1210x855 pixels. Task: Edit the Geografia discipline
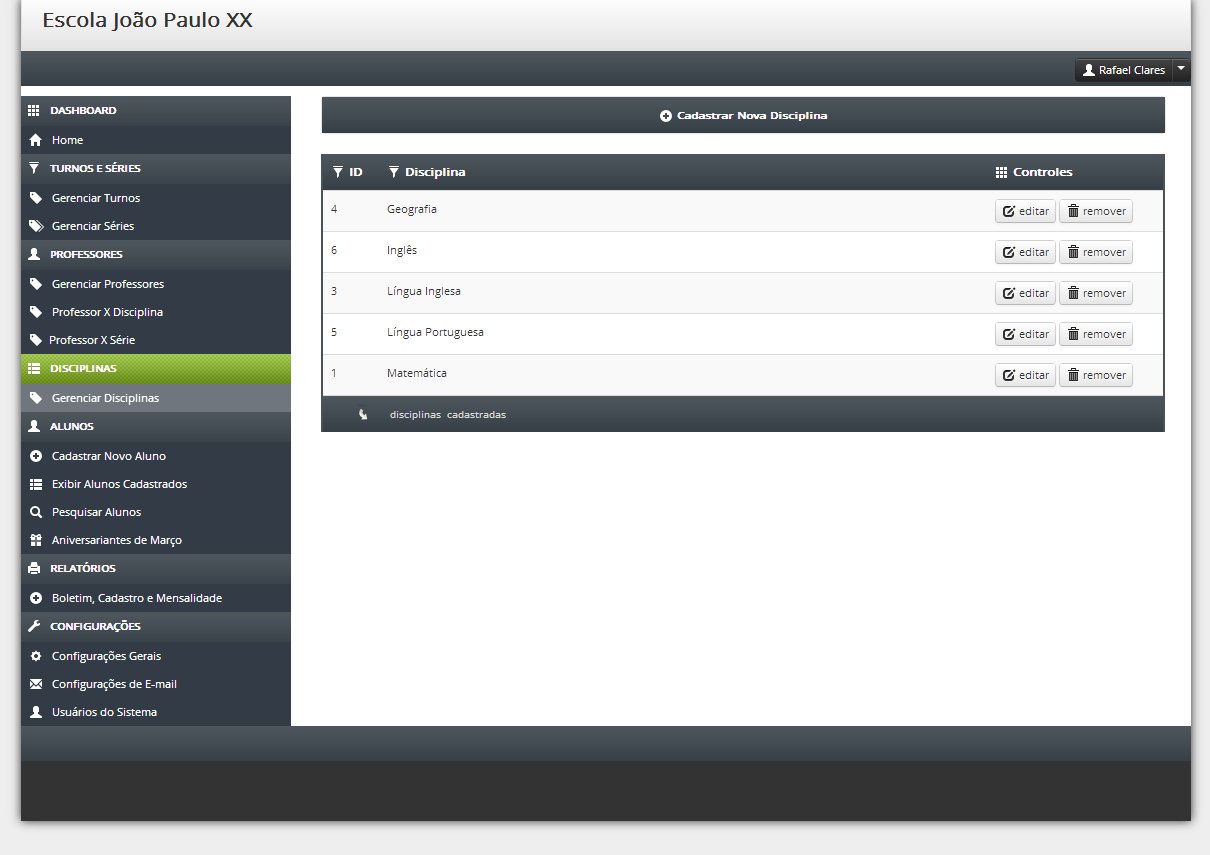(x=1025, y=211)
